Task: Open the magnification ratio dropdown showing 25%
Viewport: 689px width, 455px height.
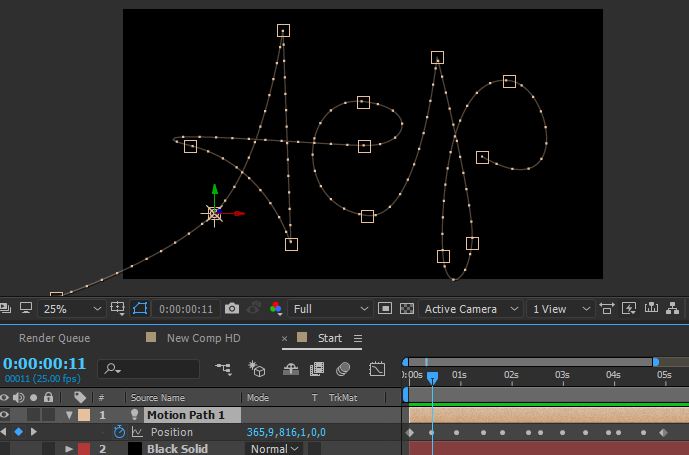Action: click(x=71, y=309)
